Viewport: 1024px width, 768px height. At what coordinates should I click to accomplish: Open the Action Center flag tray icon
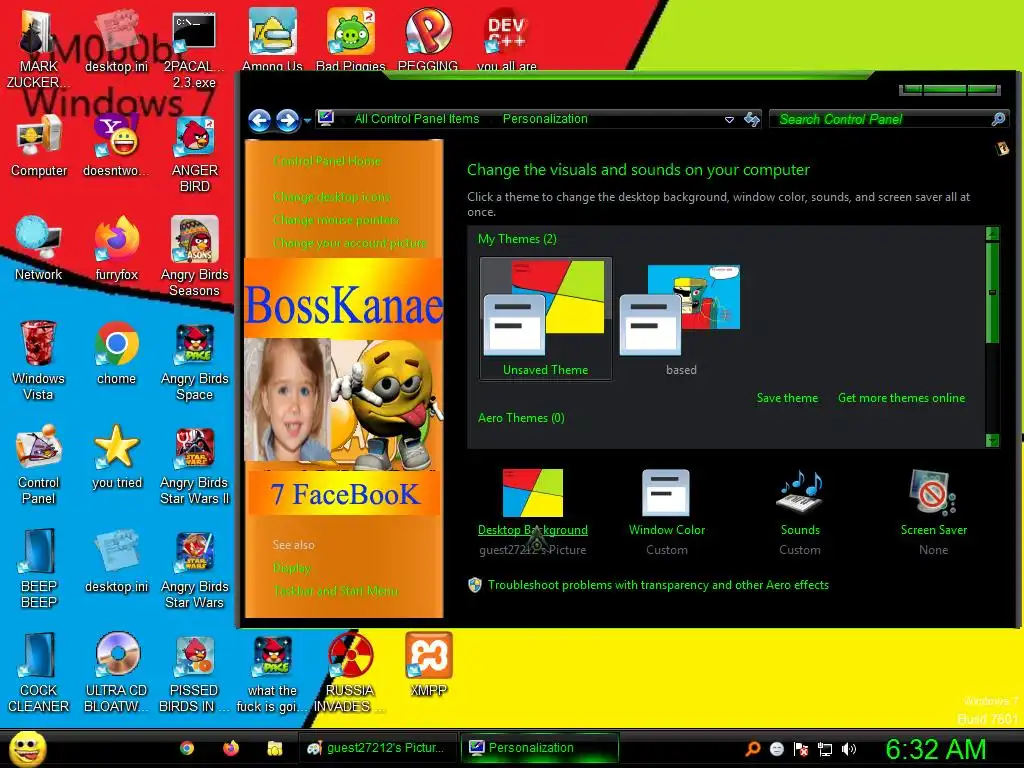click(801, 749)
